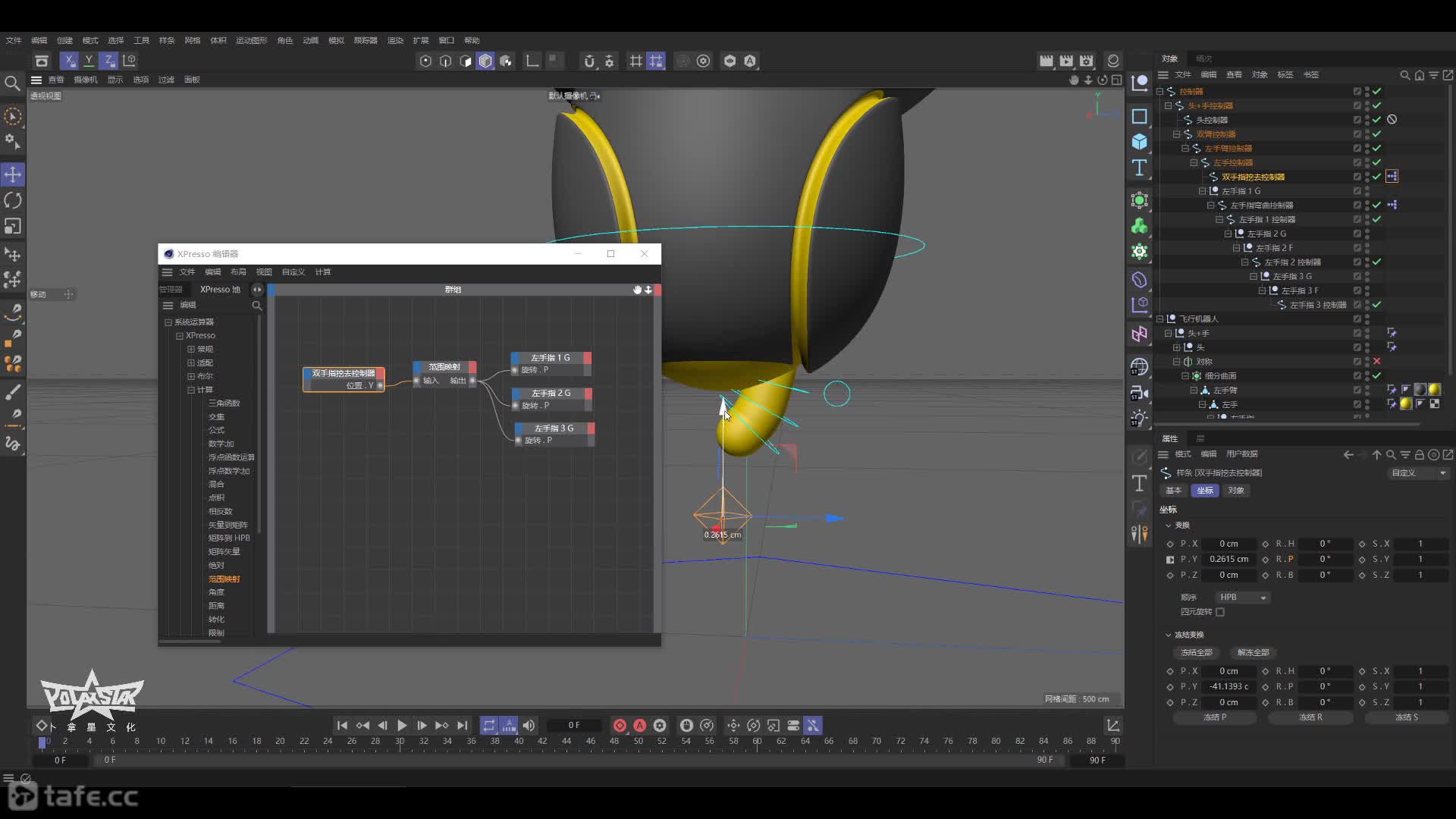Click the Enable Snap magnet icon
The height and width of the screenshot is (819, 1456).
589,61
